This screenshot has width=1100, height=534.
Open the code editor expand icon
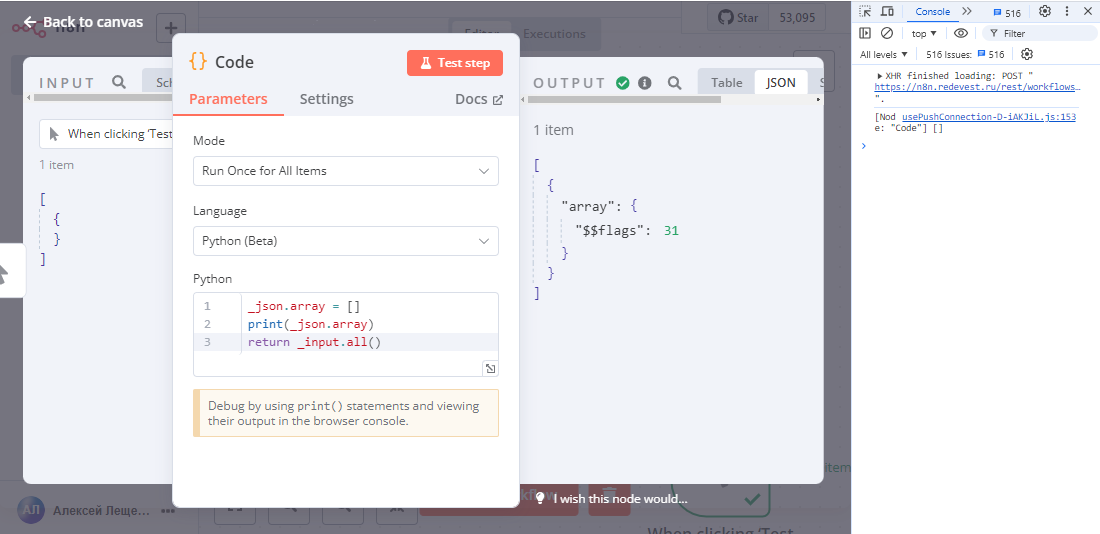[490, 368]
